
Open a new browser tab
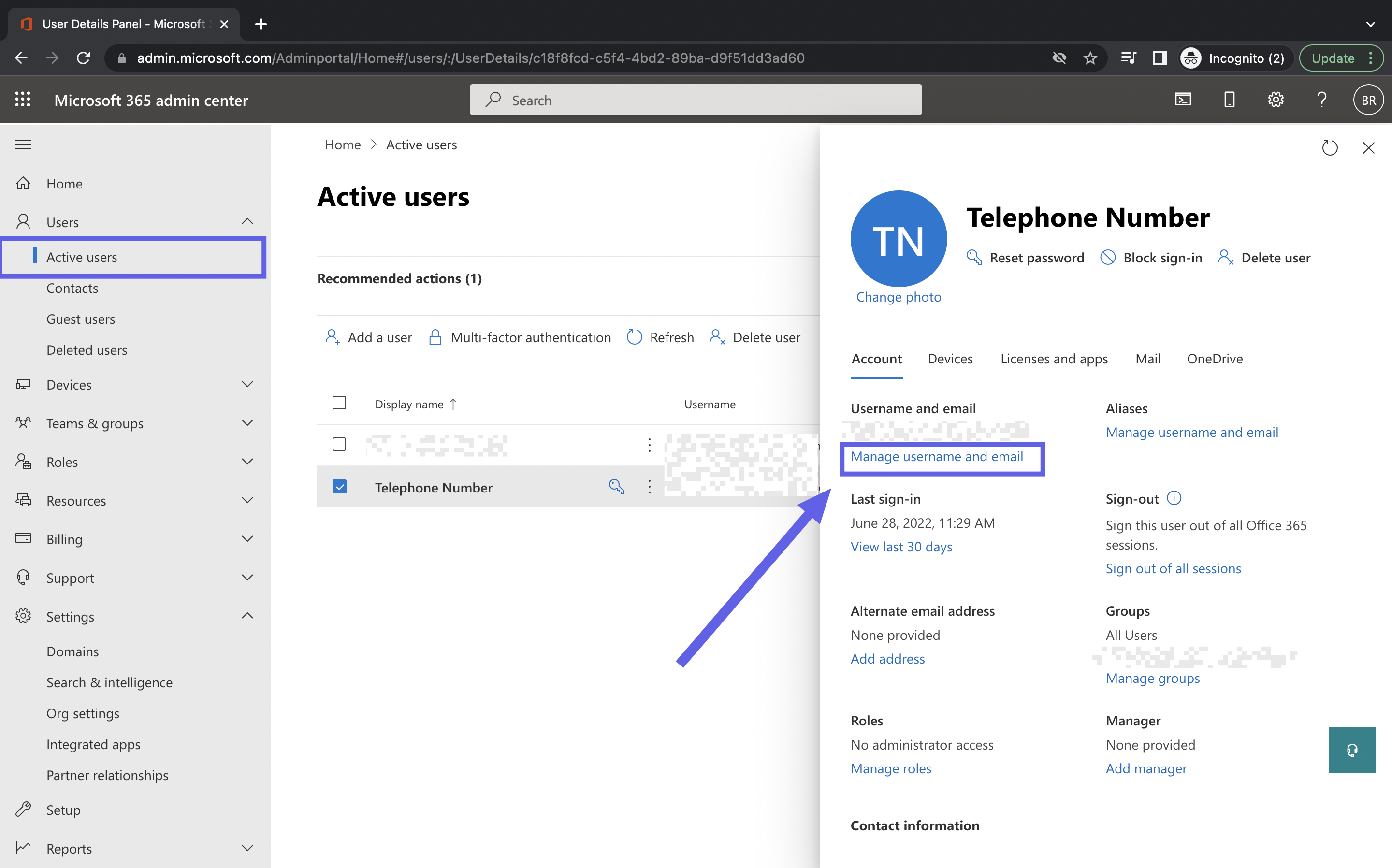[x=261, y=24]
